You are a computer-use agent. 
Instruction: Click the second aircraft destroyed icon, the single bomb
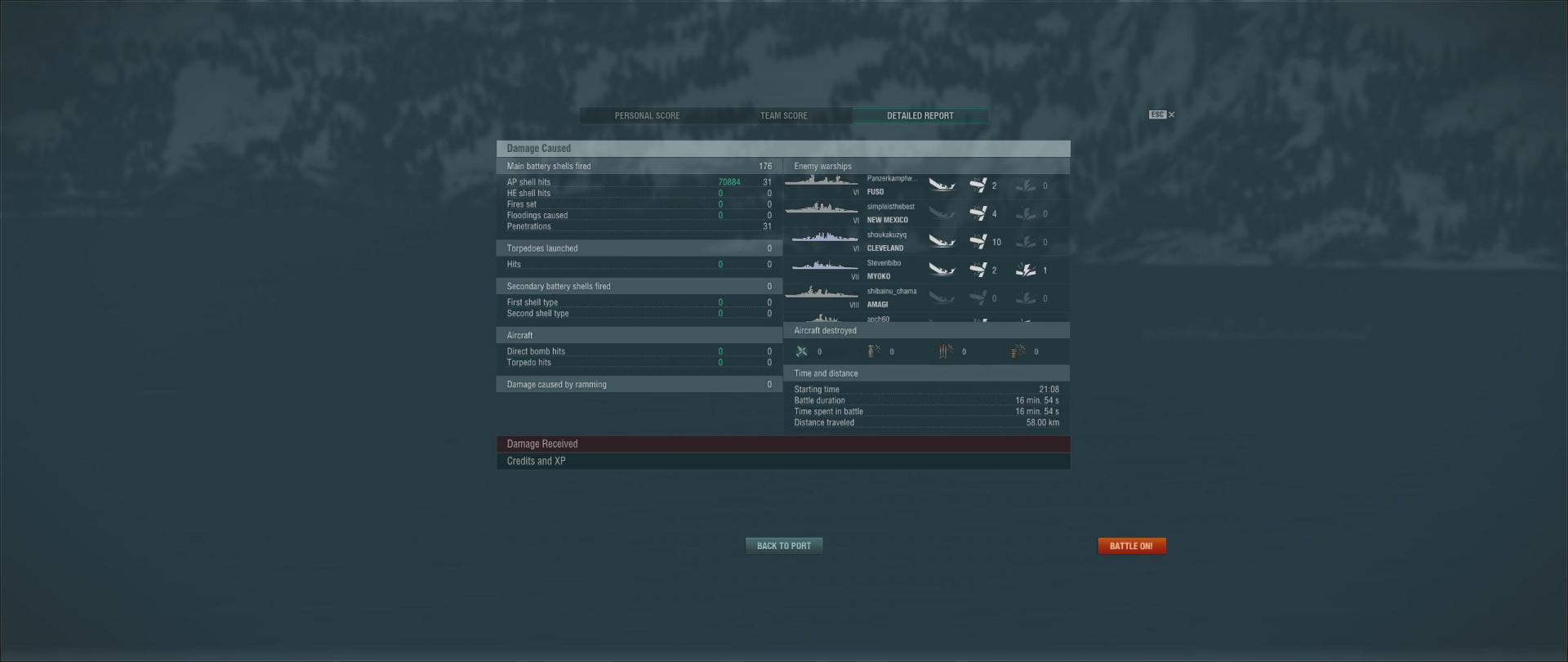tap(874, 351)
